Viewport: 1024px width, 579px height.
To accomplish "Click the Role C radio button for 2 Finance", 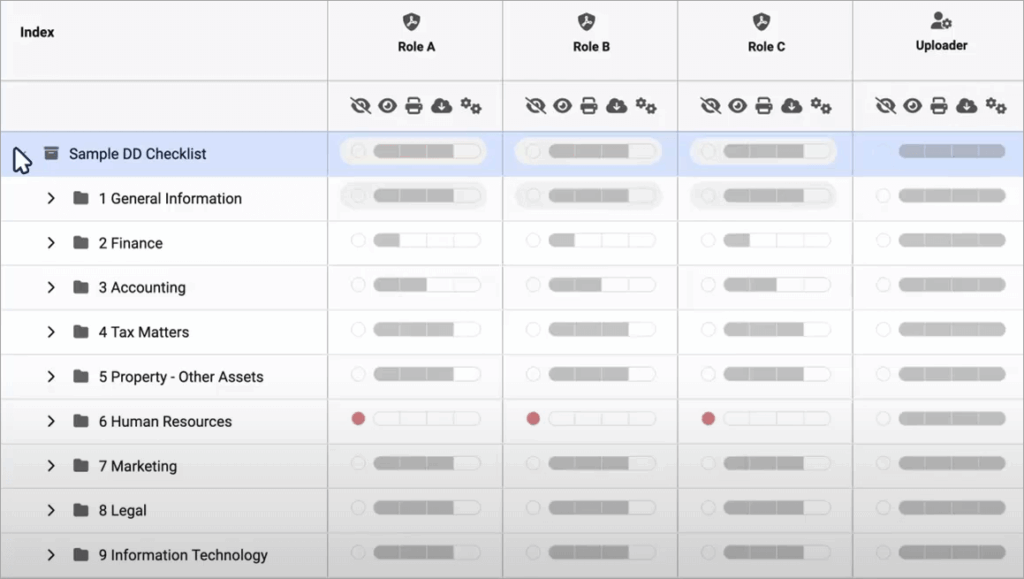I will coord(709,242).
